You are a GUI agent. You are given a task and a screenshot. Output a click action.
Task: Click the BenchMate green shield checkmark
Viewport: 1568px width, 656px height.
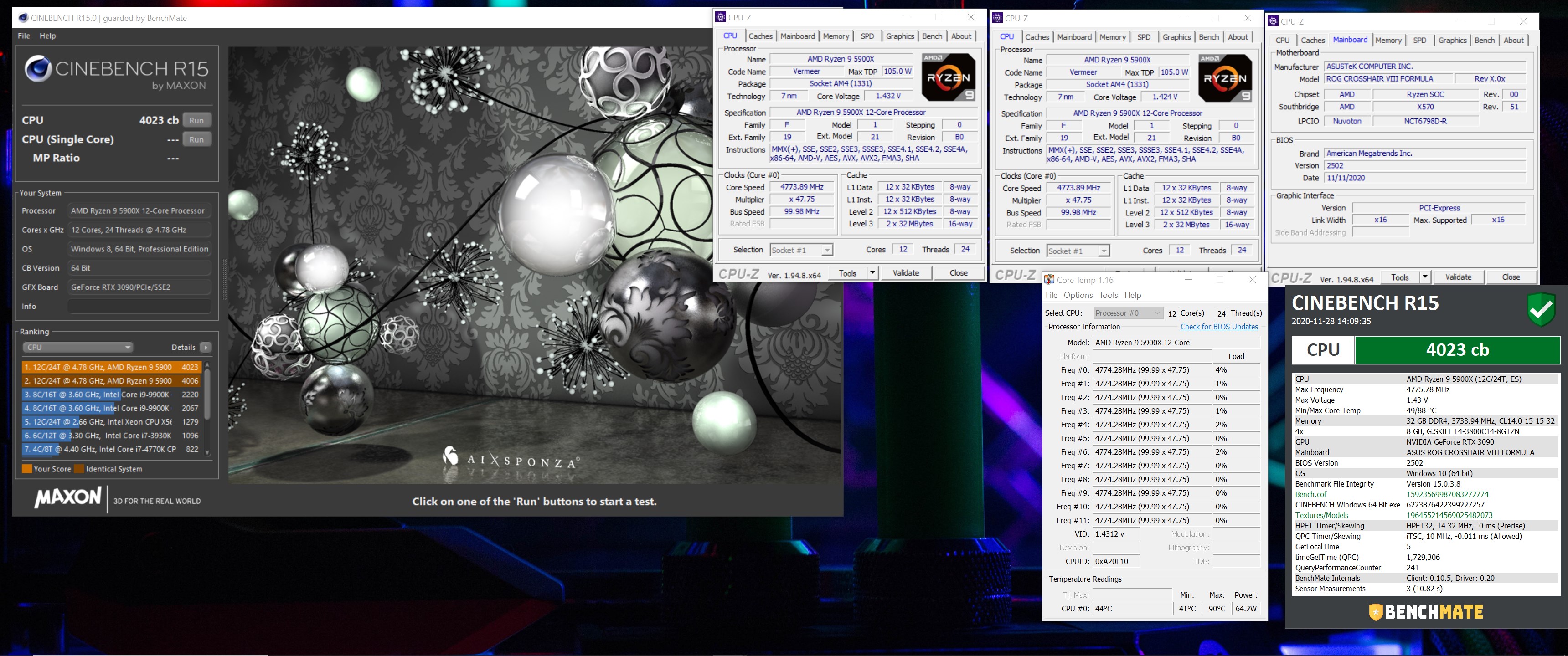[1541, 309]
